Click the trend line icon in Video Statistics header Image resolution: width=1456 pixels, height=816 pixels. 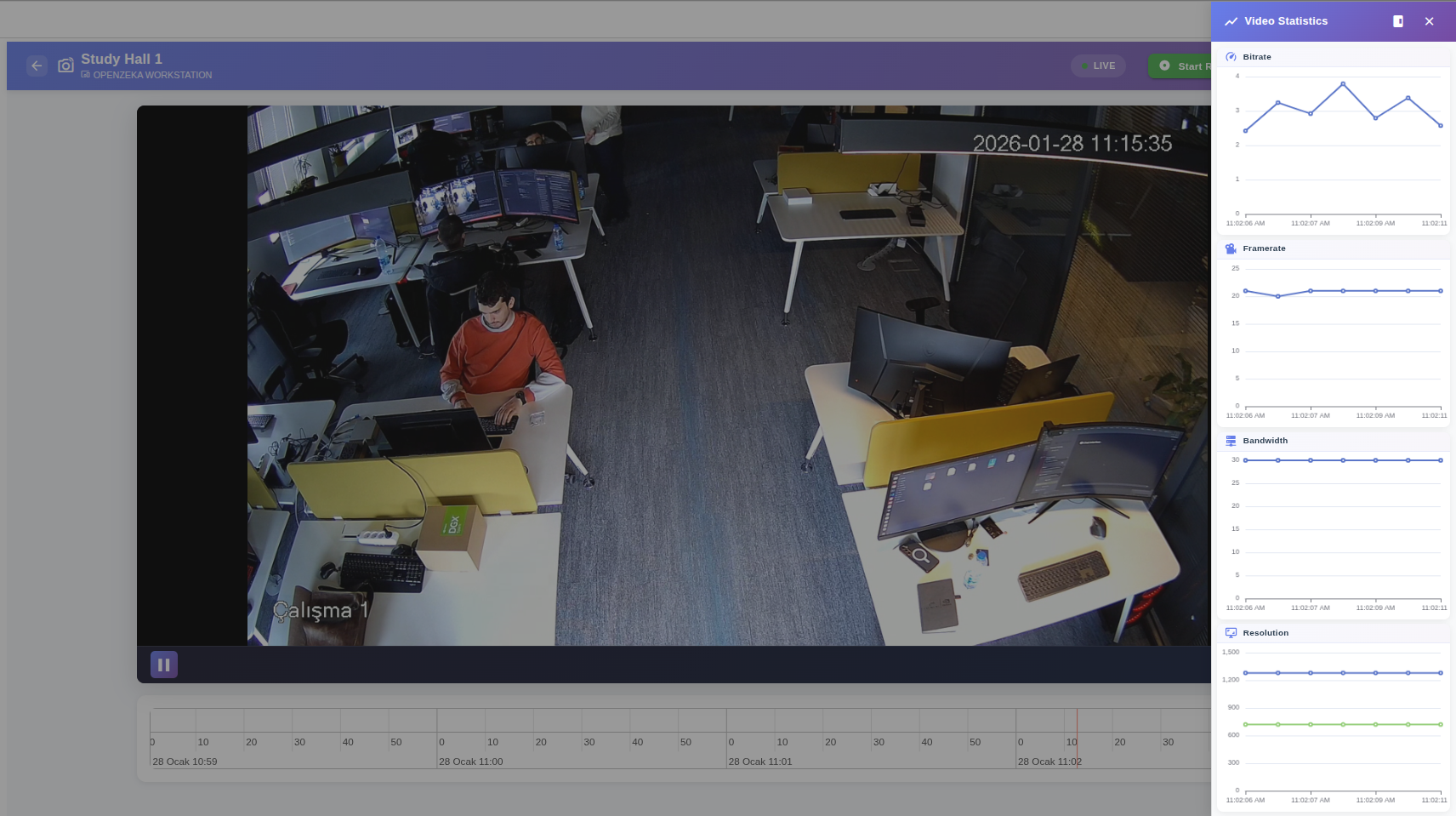[x=1231, y=21]
